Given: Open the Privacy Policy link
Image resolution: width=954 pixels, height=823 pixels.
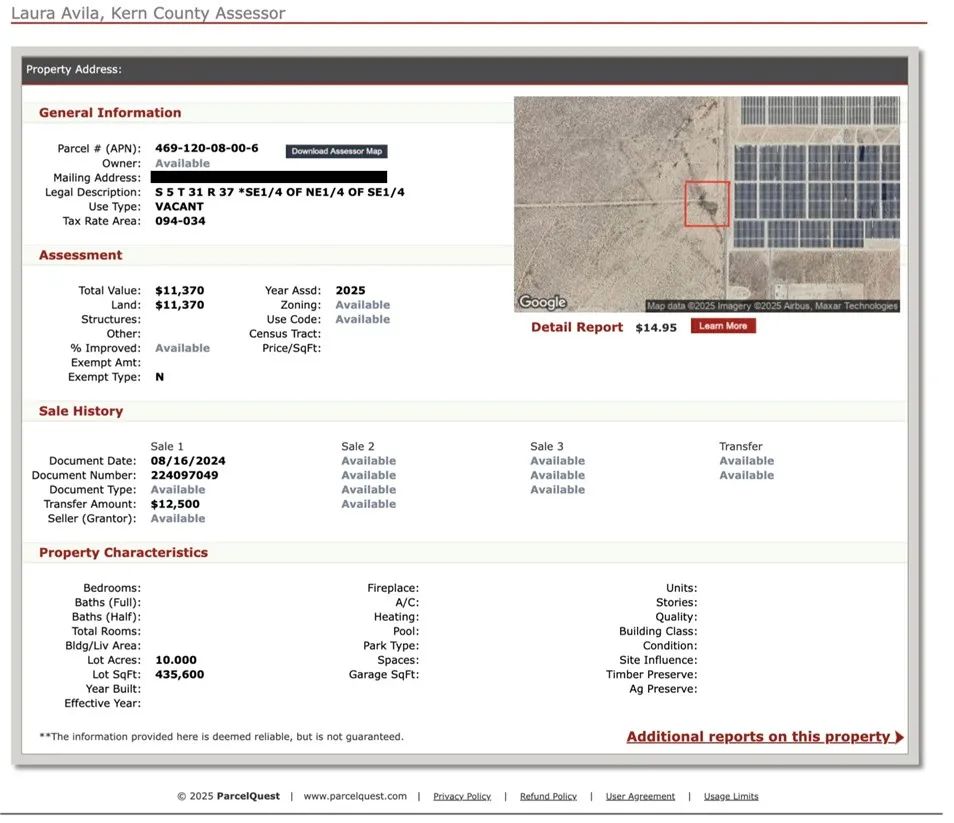Looking at the screenshot, I should (462, 797).
